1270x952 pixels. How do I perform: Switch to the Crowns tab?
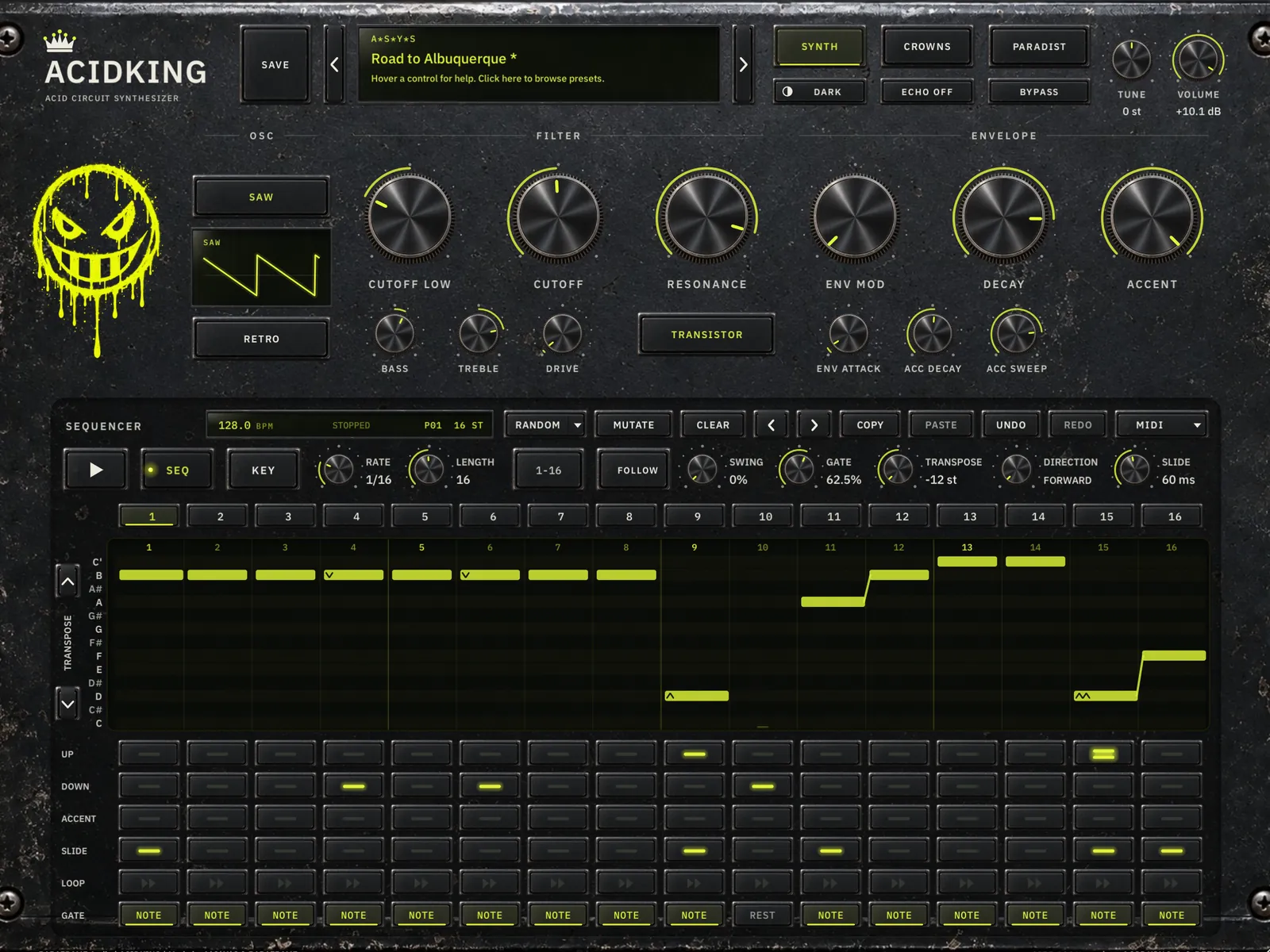pos(927,47)
